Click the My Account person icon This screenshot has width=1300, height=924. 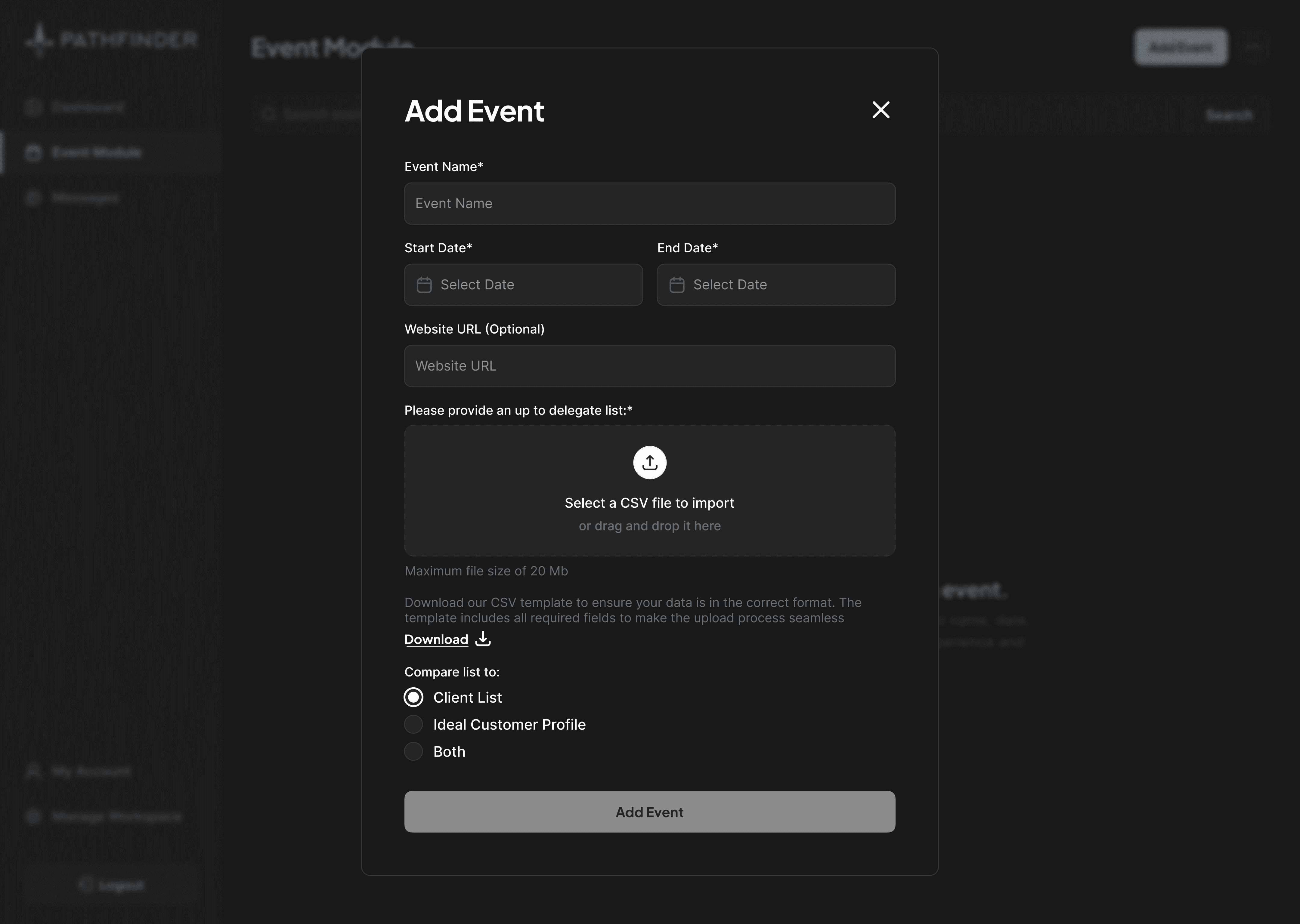[34, 771]
